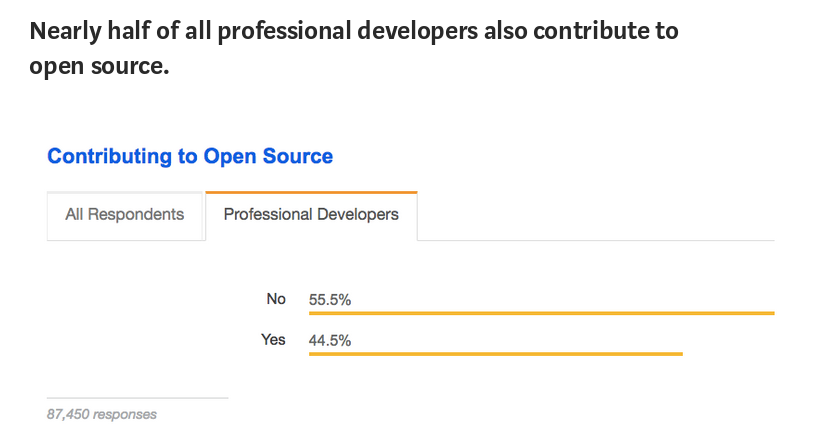The height and width of the screenshot is (447, 839).
Task: Select the 55.5% value label
Action: click(x=330, y=300)
